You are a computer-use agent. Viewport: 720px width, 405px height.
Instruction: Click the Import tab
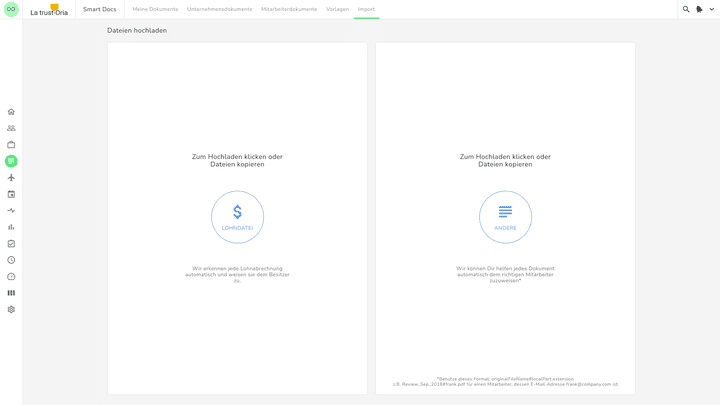click(x=366, y=9)
